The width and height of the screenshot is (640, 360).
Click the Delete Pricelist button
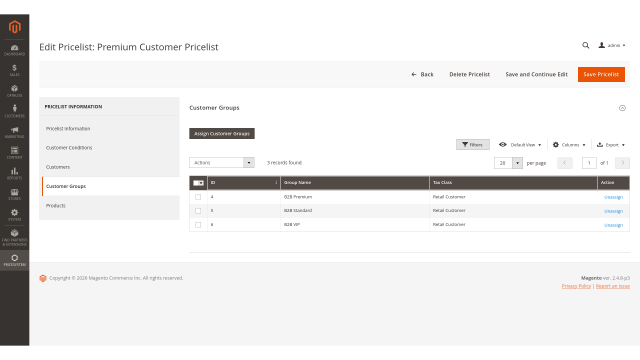click(x=469, y=74)
